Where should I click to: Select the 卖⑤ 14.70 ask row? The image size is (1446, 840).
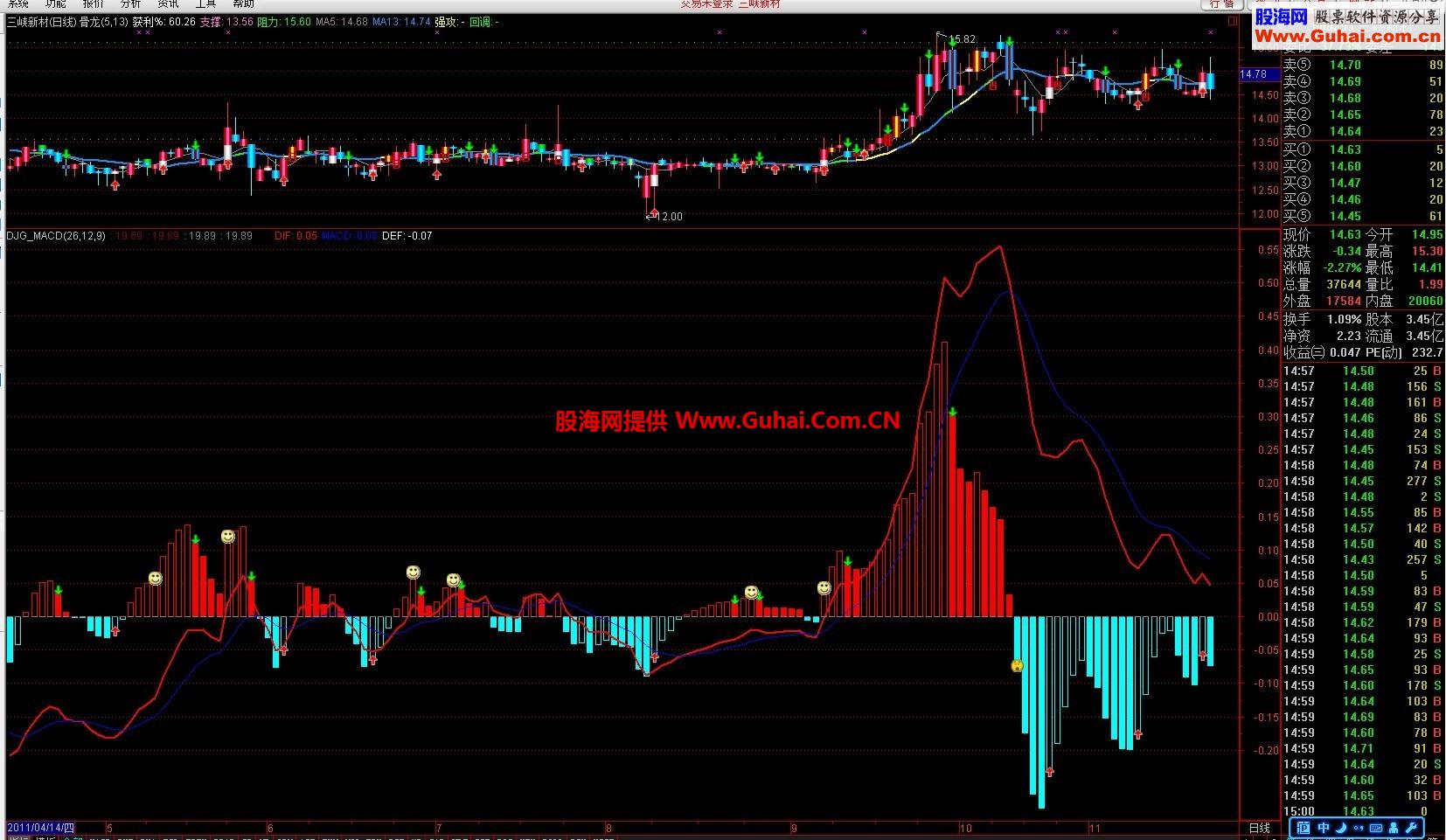pyautogui.click(x=1364, y=65)
